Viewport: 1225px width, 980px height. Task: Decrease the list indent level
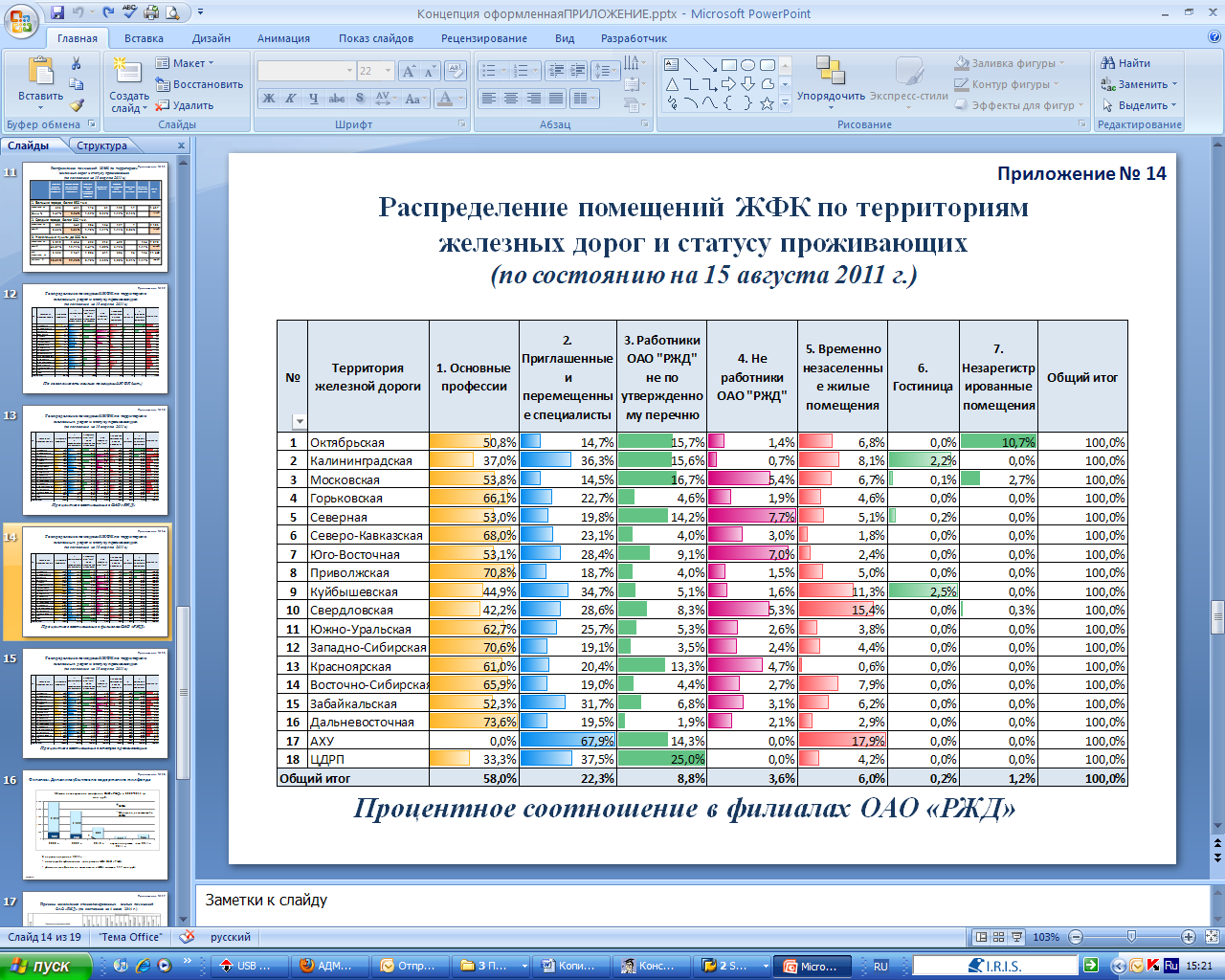point(556,71)
